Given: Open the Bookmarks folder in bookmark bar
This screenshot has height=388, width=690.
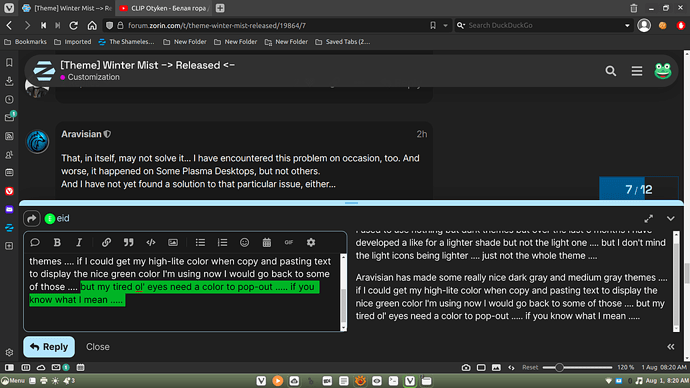Looking at the screenshot, I should point(26,42).
